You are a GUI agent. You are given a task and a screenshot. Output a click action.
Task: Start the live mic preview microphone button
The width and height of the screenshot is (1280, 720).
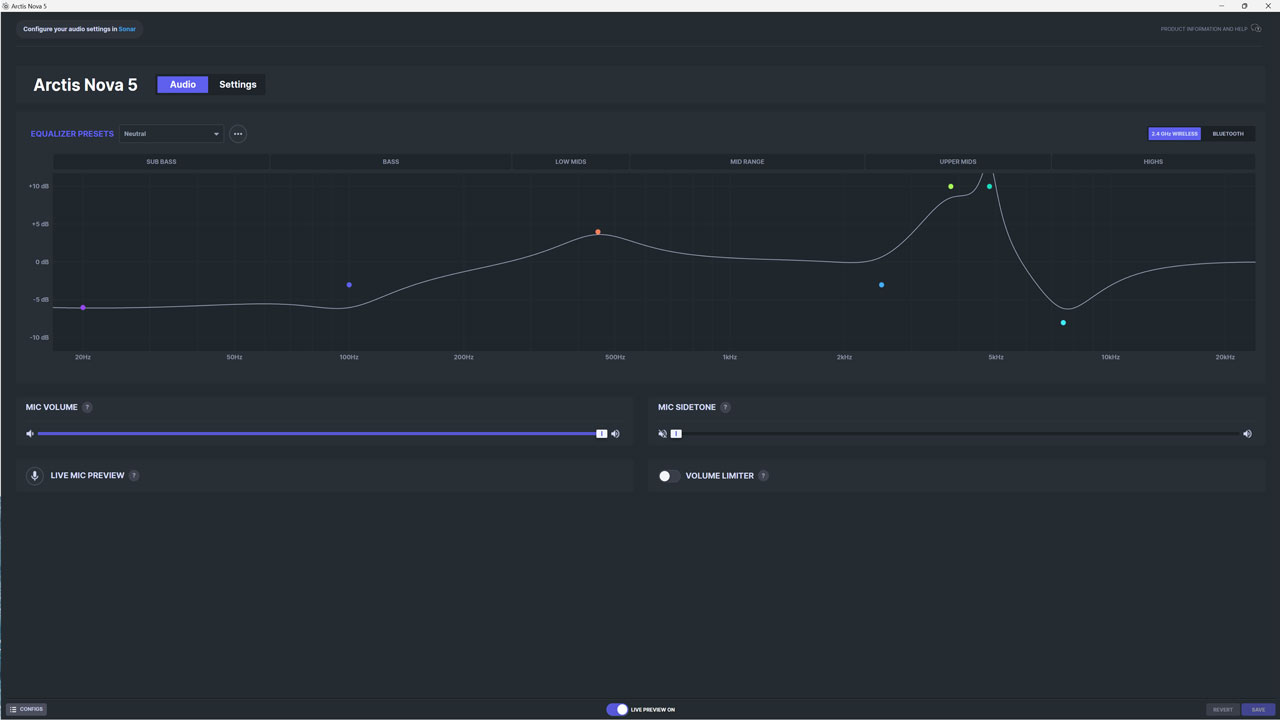[35, 476]
